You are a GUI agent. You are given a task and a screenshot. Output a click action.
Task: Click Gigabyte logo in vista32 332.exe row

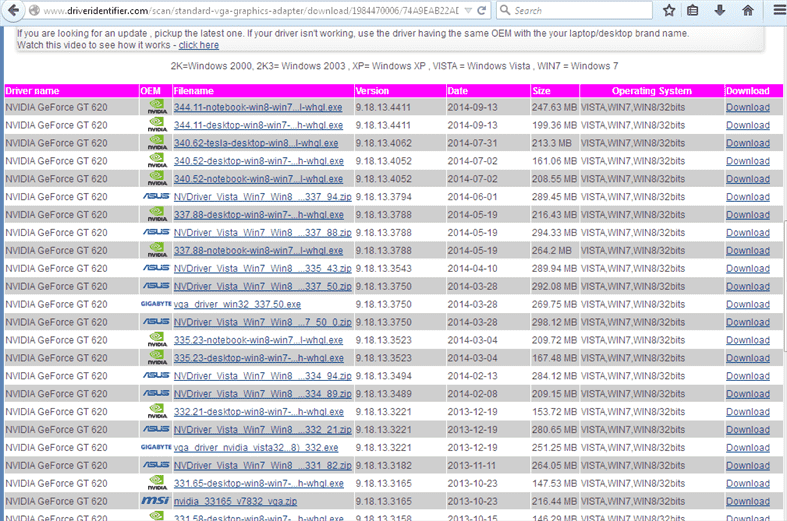[x=156, y=447]
